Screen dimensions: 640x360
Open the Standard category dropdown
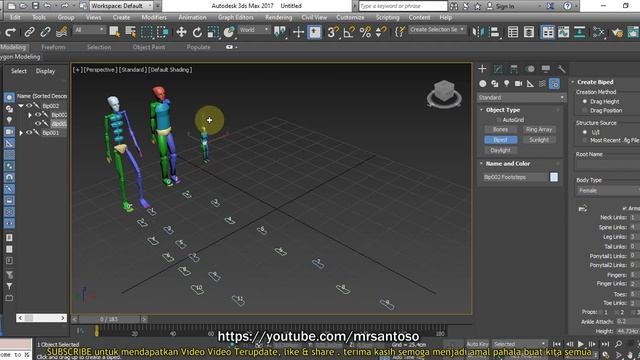point(521,98)
